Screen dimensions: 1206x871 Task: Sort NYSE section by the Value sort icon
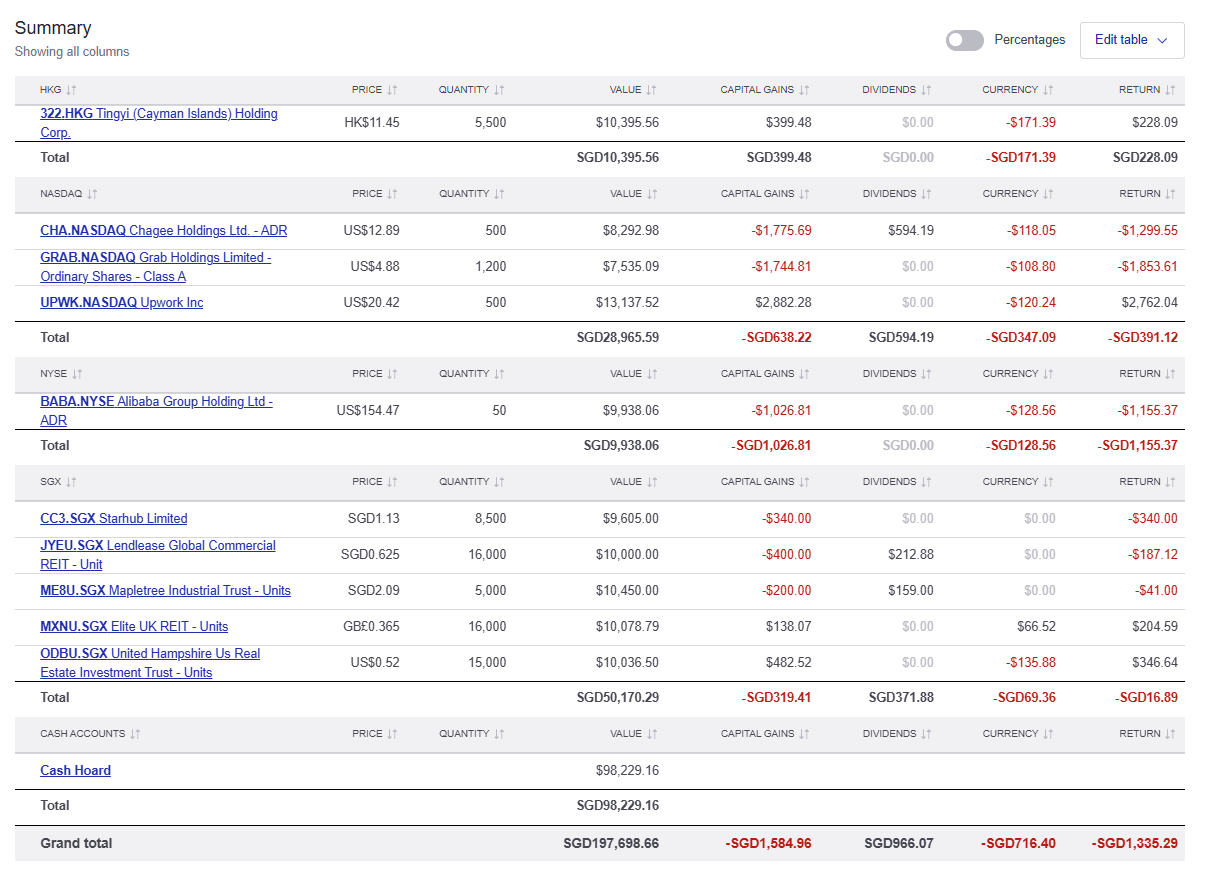[x=651, y=374]
